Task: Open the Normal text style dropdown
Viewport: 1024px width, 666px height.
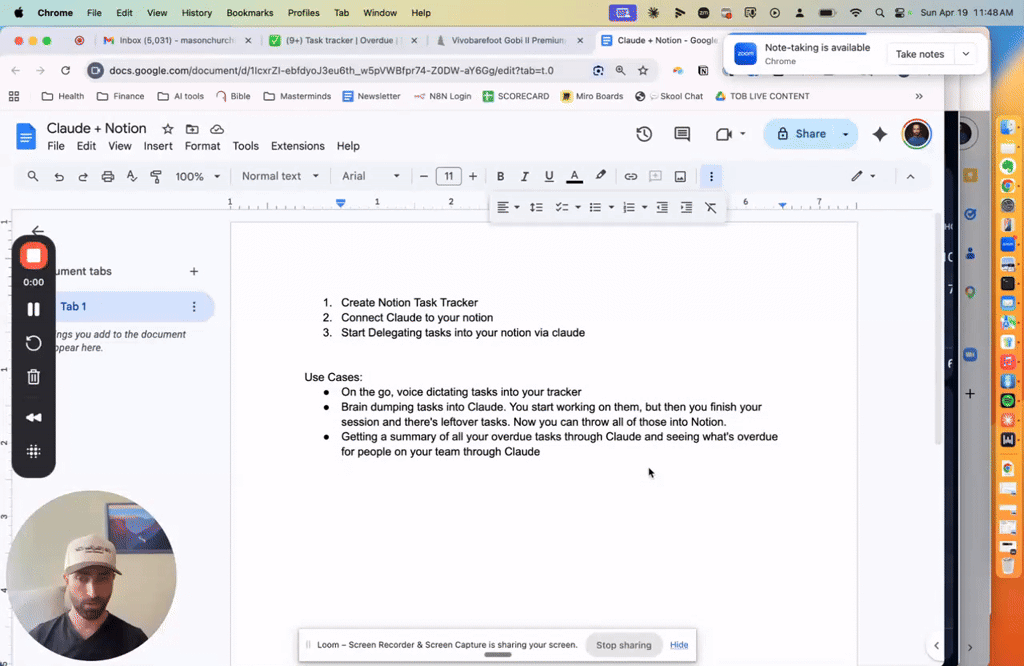Action: pos(280,176)
